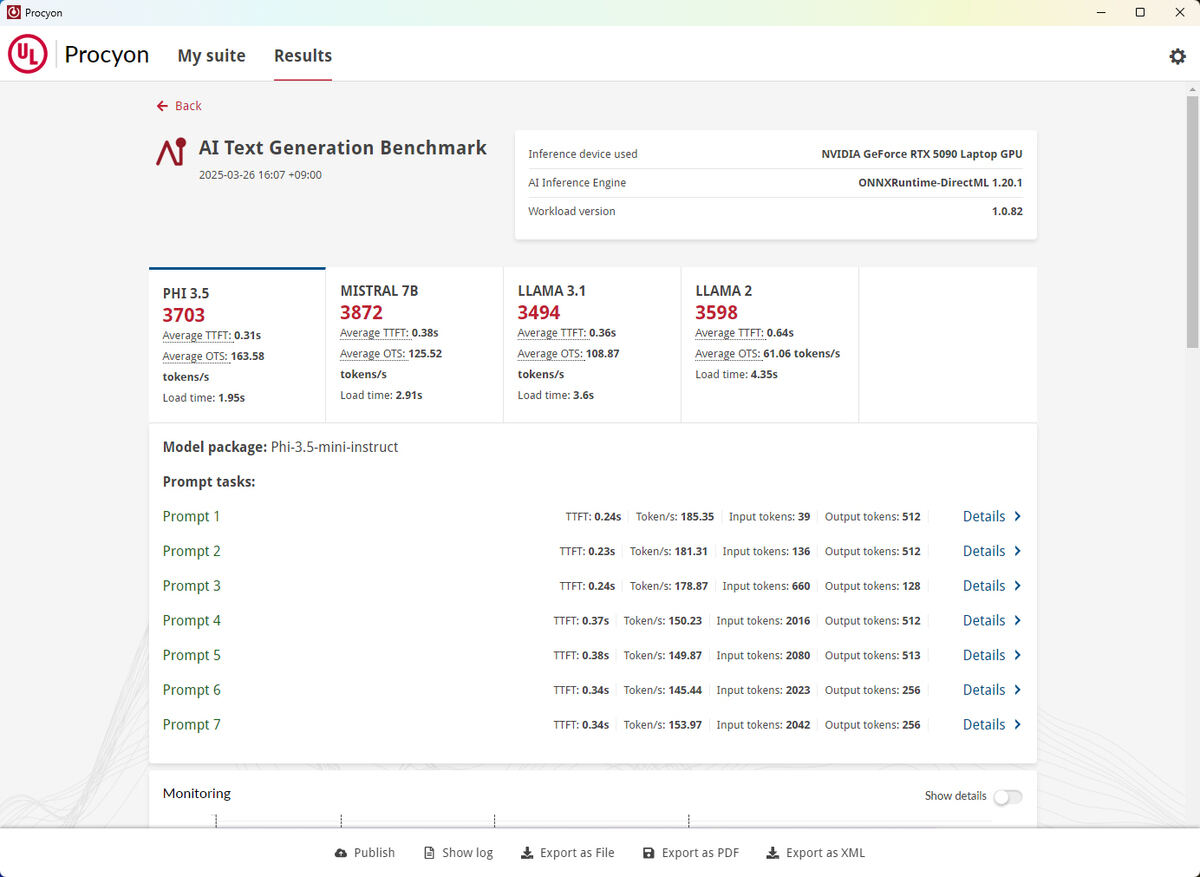Toggle the Show details switch
Image resolution: width=1200 pixels, height=877 pixels.
click(1008, 797)
